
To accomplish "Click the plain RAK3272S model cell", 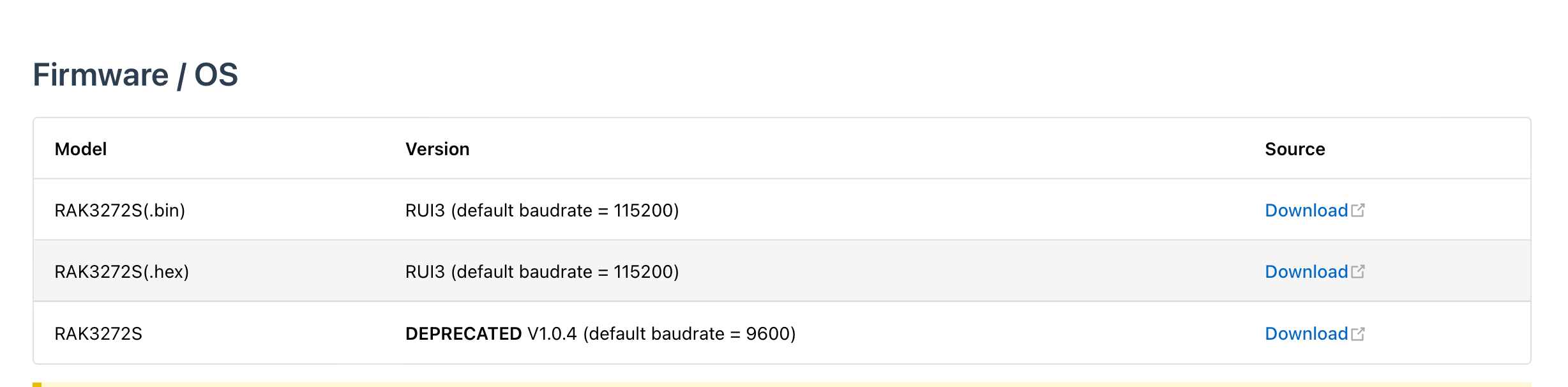I will 98,333.
